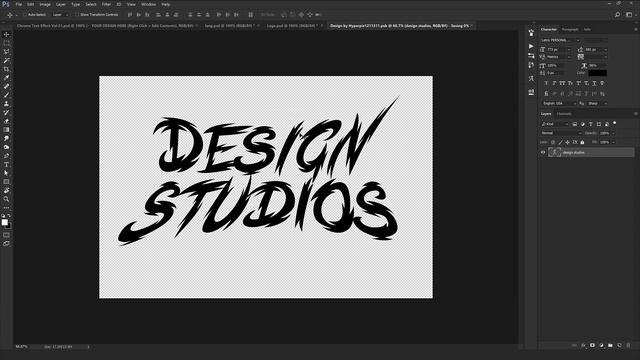The image size is (640, 360).
Task: Switch to the Paragraph tab
Action: pyautogui.click(x=570, y=29)
